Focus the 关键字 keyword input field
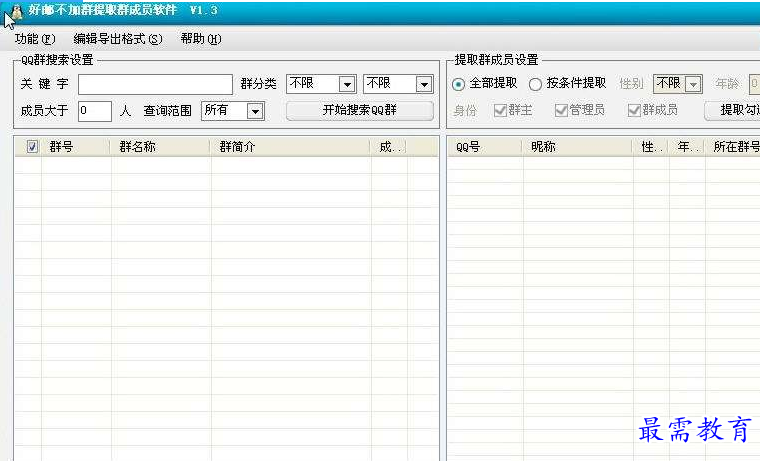The image size is (760, 461). click(155, 84)
